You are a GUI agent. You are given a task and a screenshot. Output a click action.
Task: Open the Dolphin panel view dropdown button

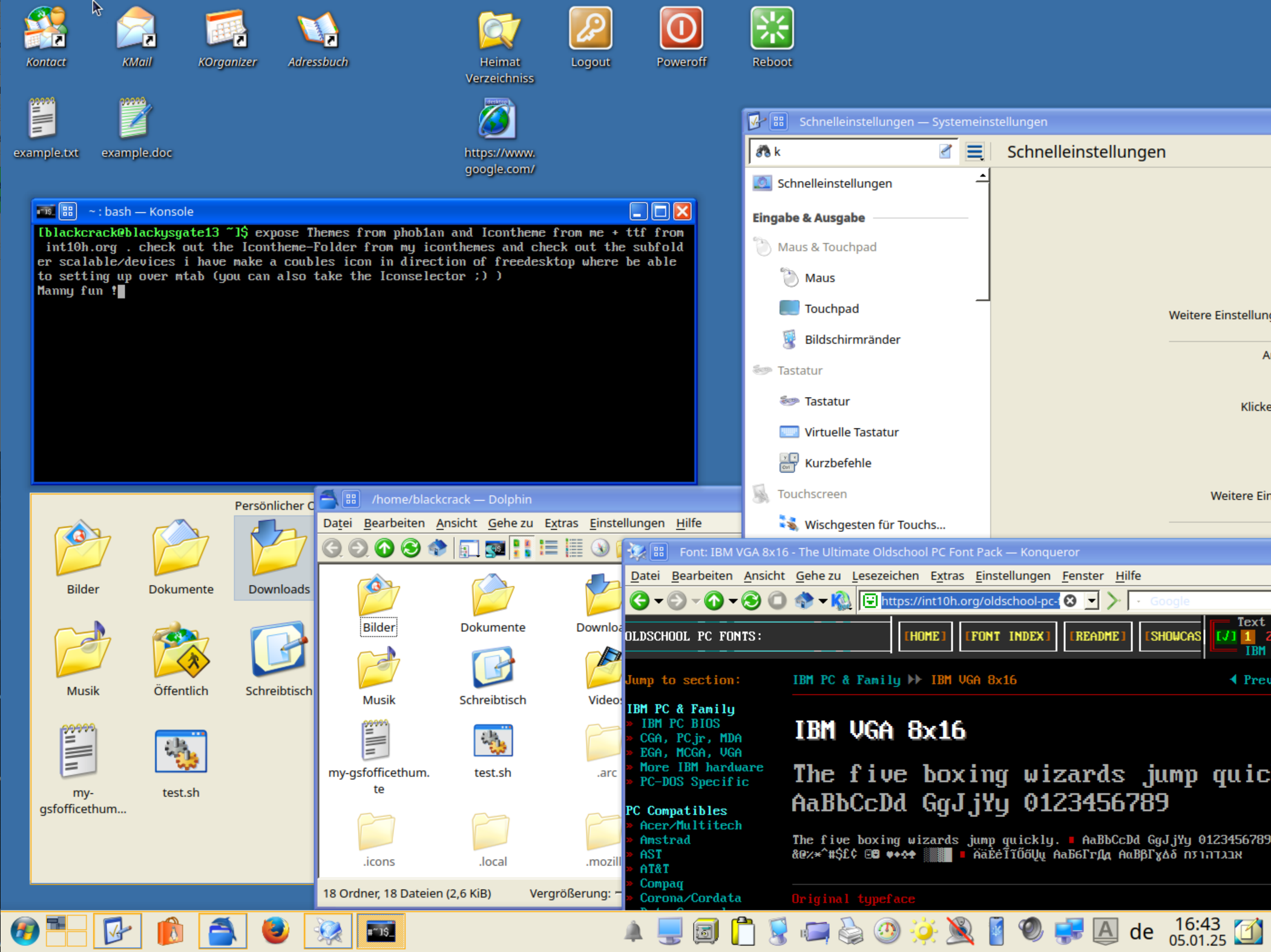point(468,549)
